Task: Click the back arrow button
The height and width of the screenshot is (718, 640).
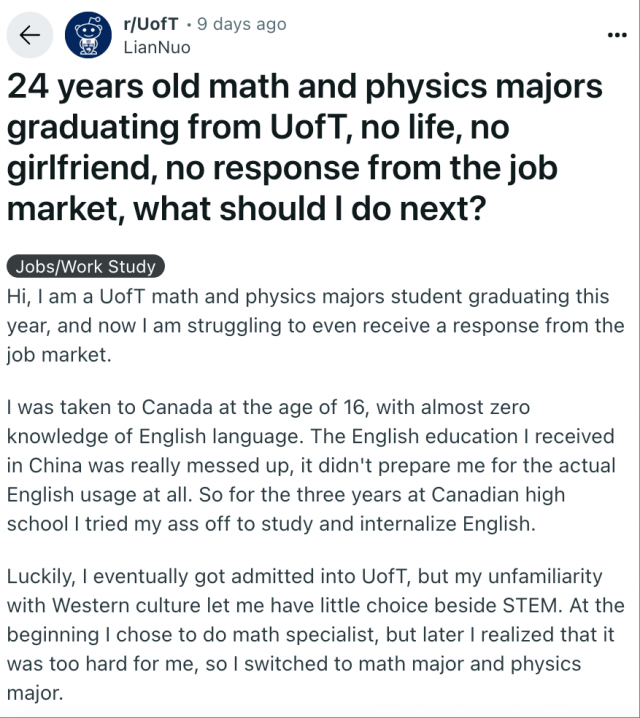Action: coord(30,36)
